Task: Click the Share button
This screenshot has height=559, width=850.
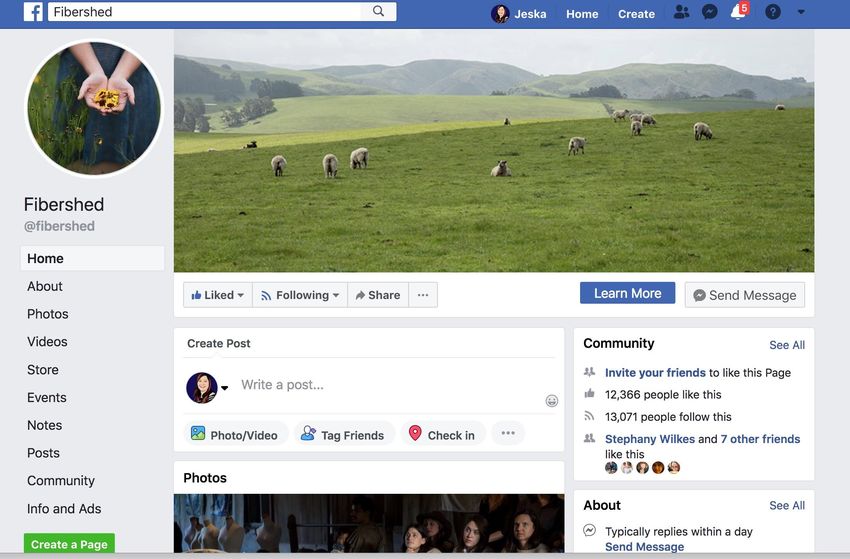Action: [x=378, y=295]
